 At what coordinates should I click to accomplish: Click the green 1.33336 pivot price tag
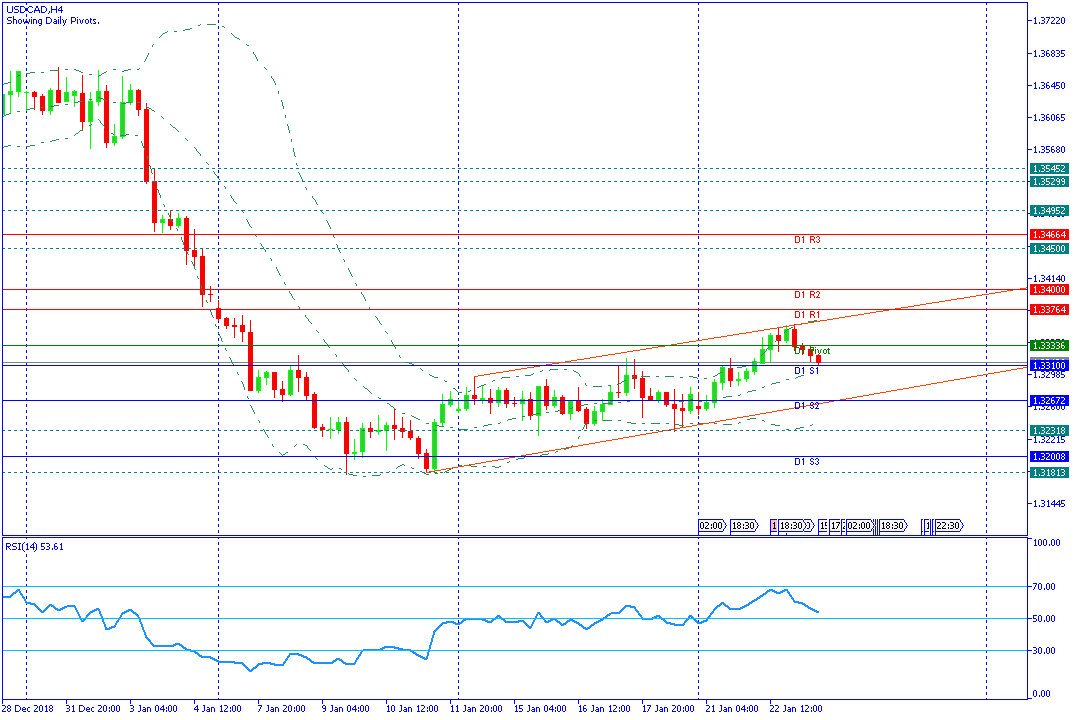click(1049, 345)
